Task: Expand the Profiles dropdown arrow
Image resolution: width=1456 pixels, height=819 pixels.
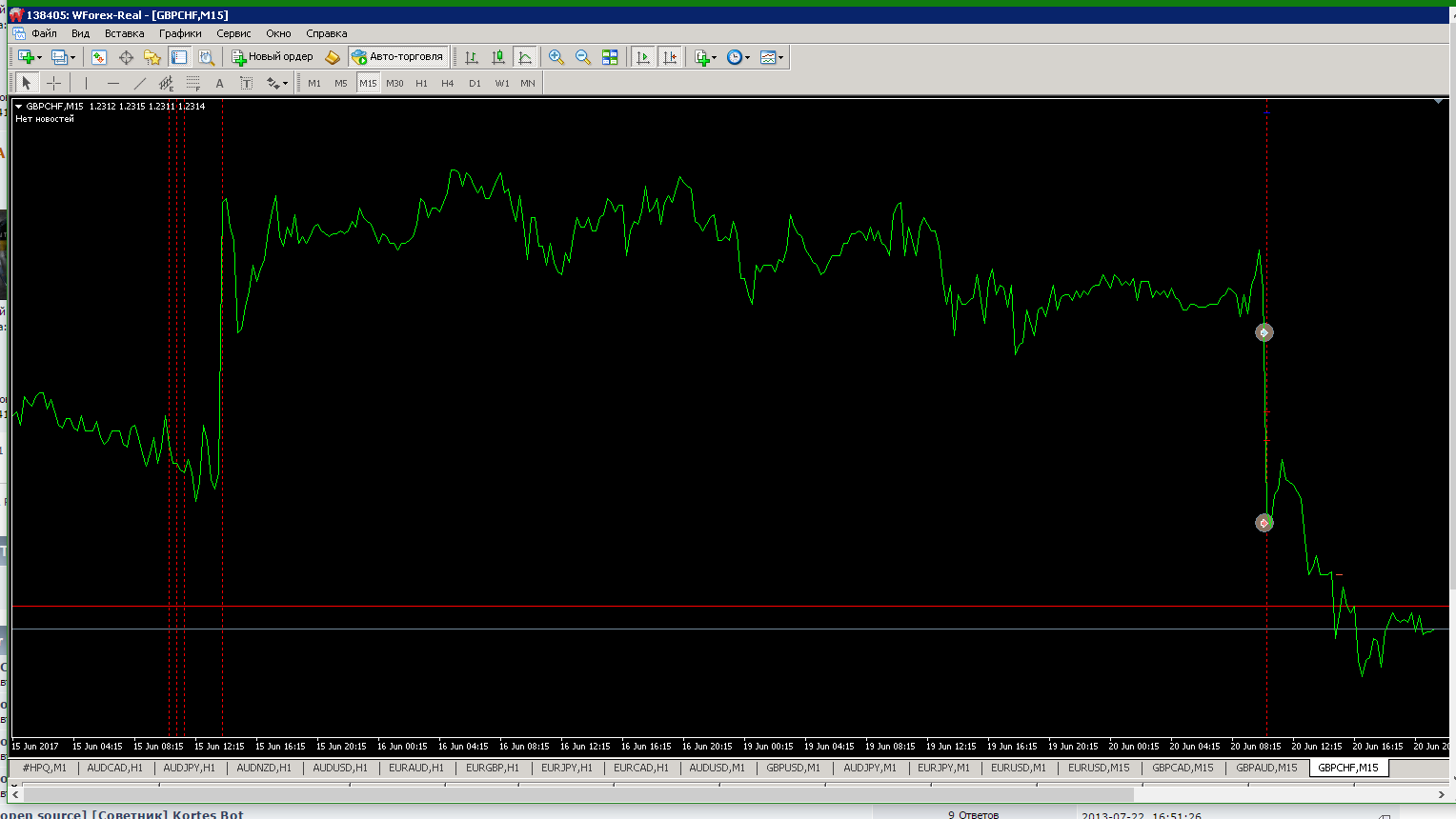Action: click(72, 58)
